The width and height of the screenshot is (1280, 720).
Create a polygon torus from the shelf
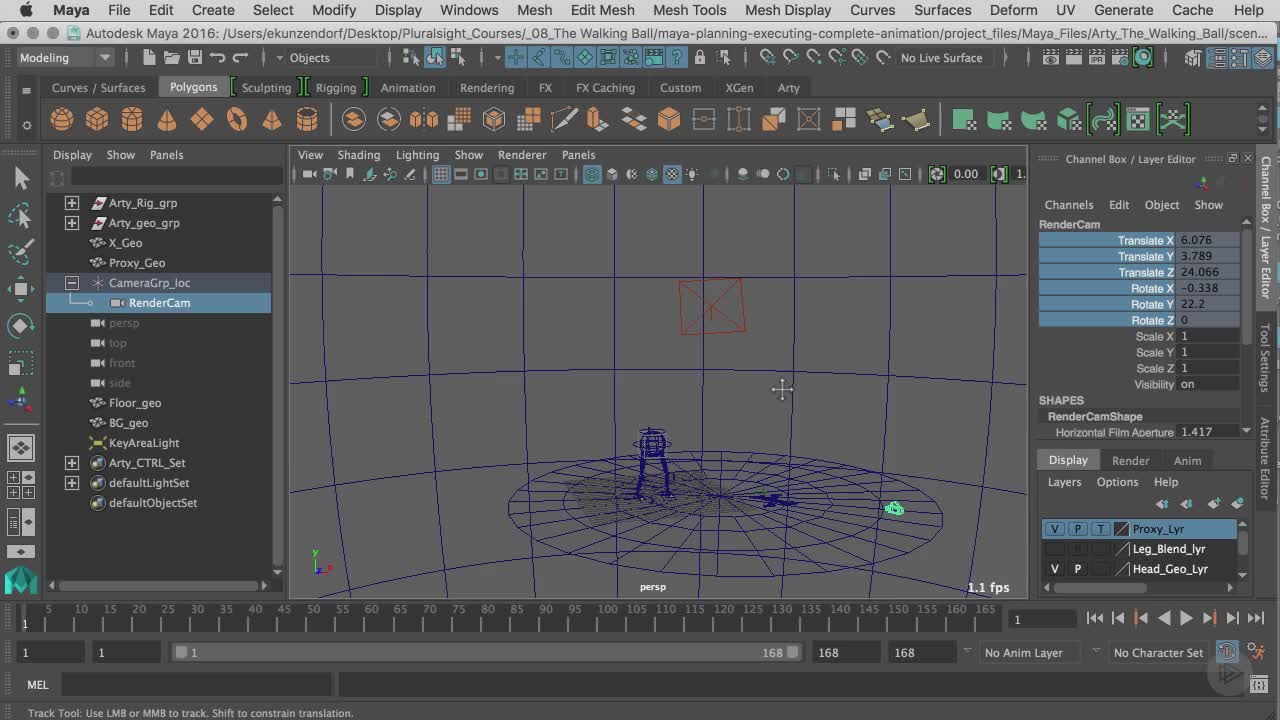(237, 120)
